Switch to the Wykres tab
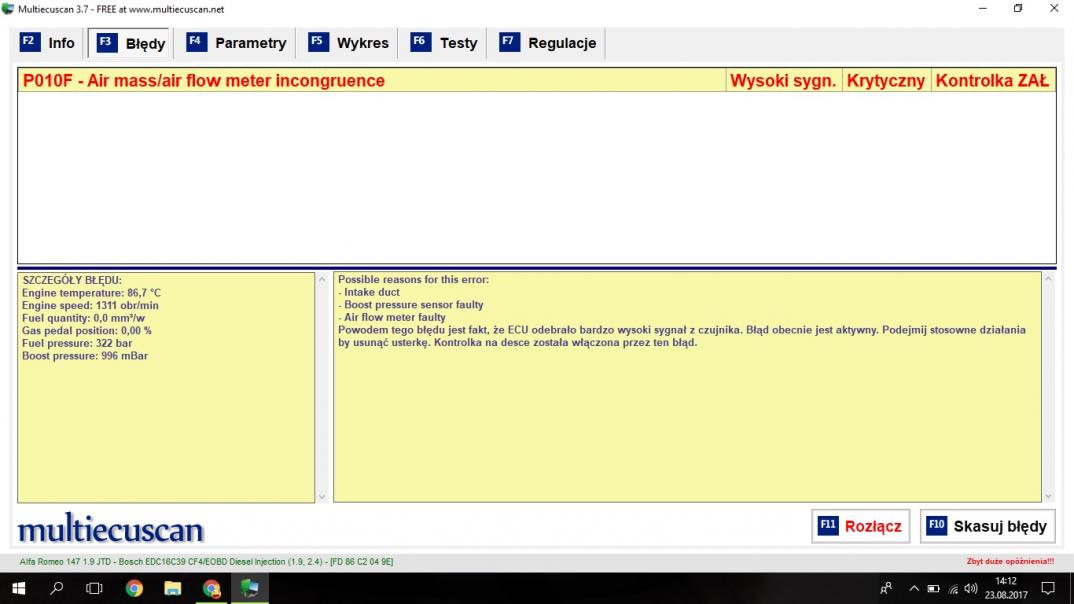The height and width of the screenshot is (604, 1074). click(348, 43)
